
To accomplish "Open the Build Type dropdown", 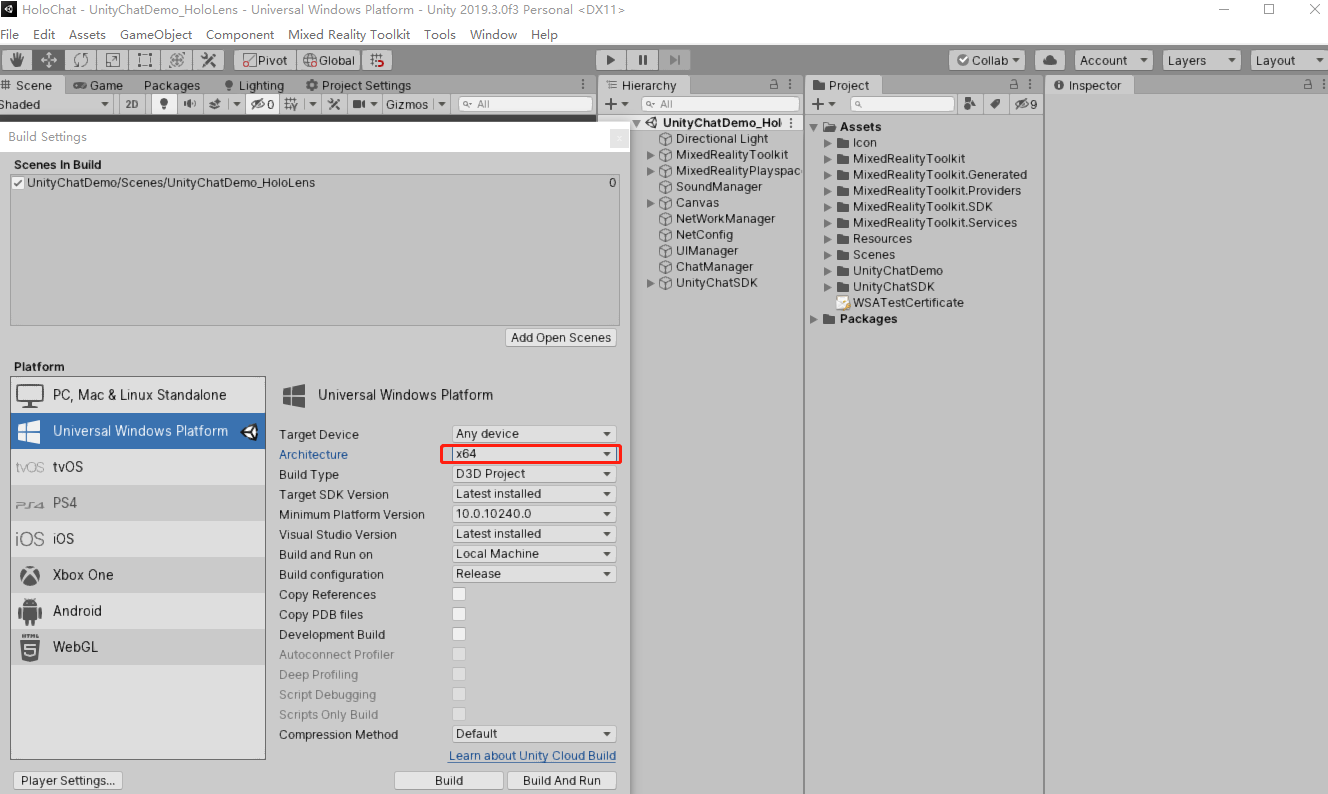I will pos(533,474).
